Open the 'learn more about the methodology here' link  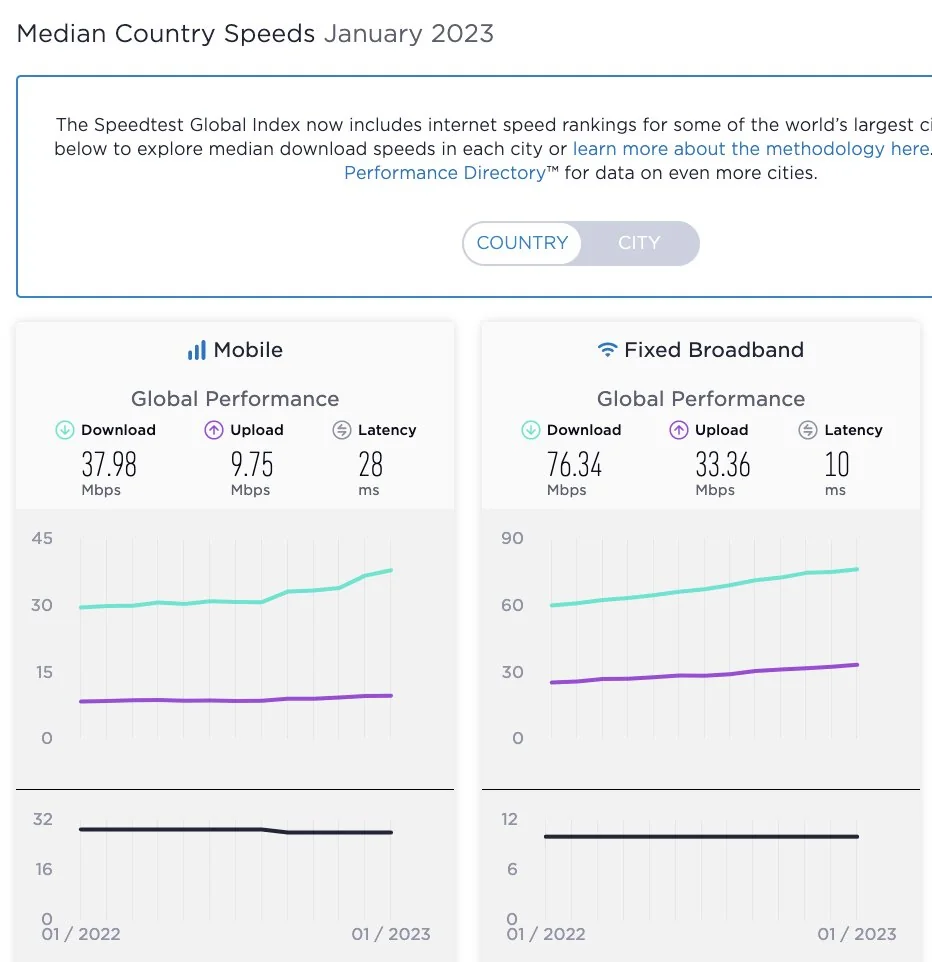click(x=751, y=149)
